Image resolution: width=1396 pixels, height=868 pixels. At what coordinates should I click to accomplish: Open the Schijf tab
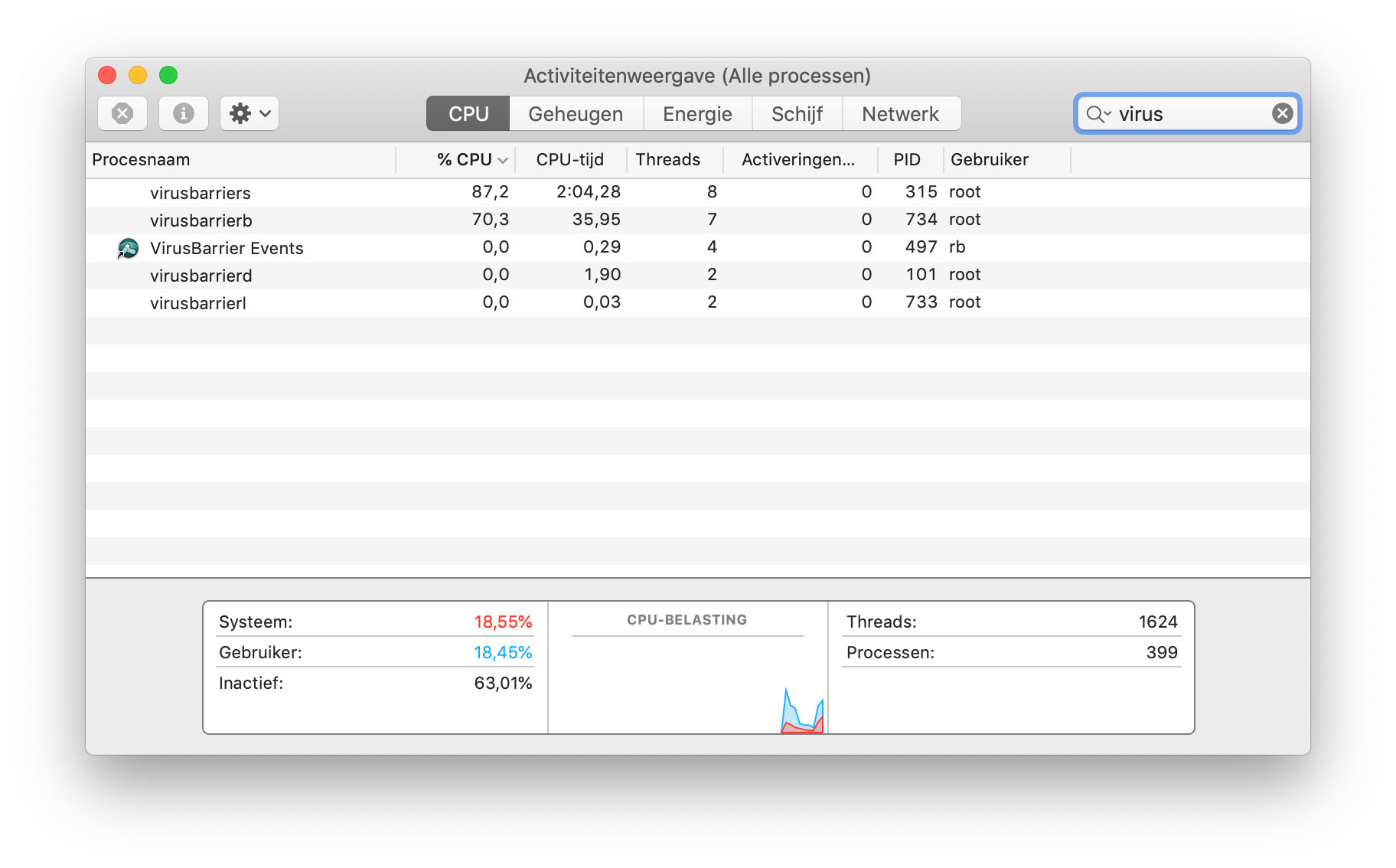coord(797,113)
